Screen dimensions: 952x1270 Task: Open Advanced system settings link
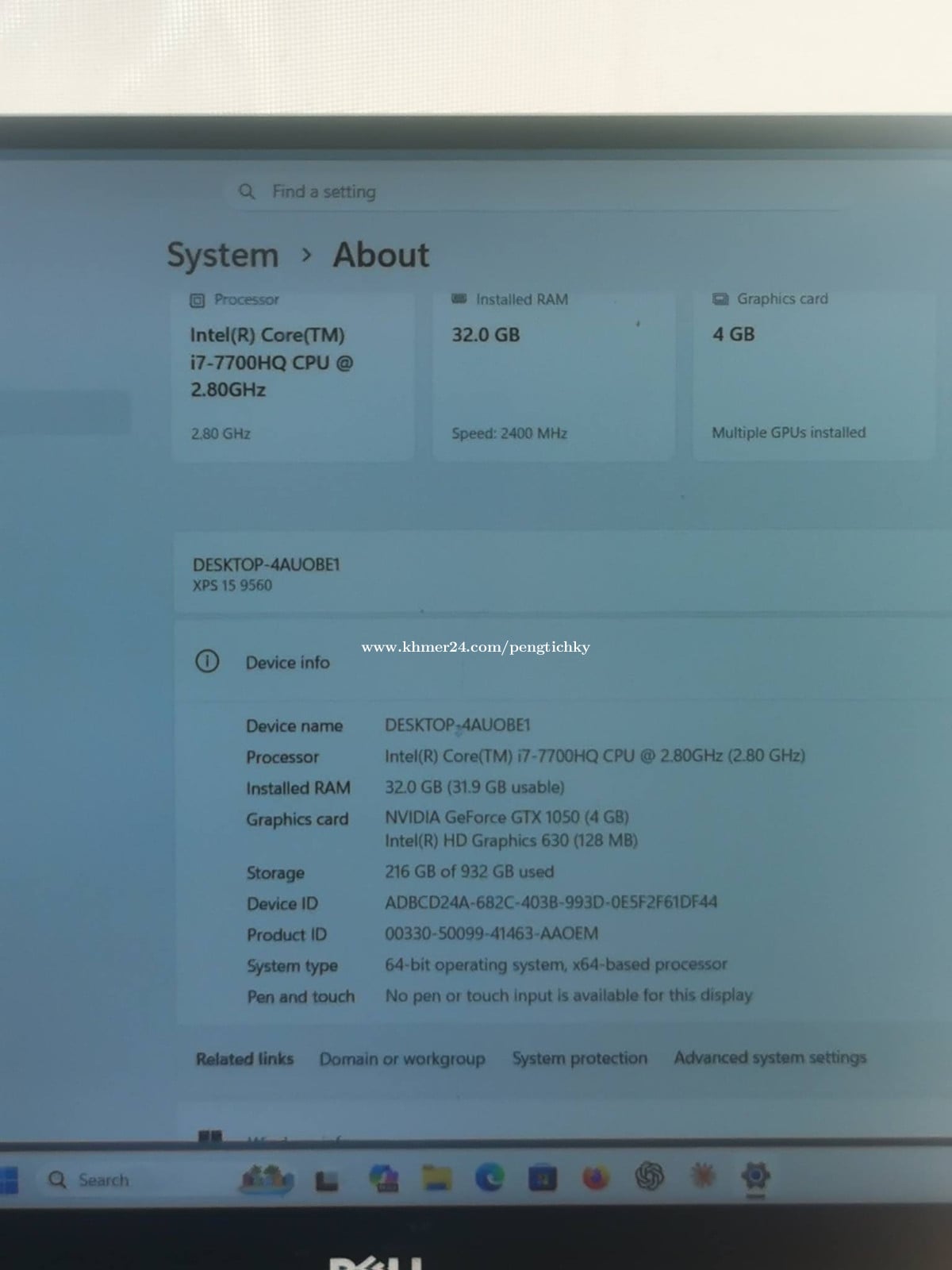click(770, 1057)
